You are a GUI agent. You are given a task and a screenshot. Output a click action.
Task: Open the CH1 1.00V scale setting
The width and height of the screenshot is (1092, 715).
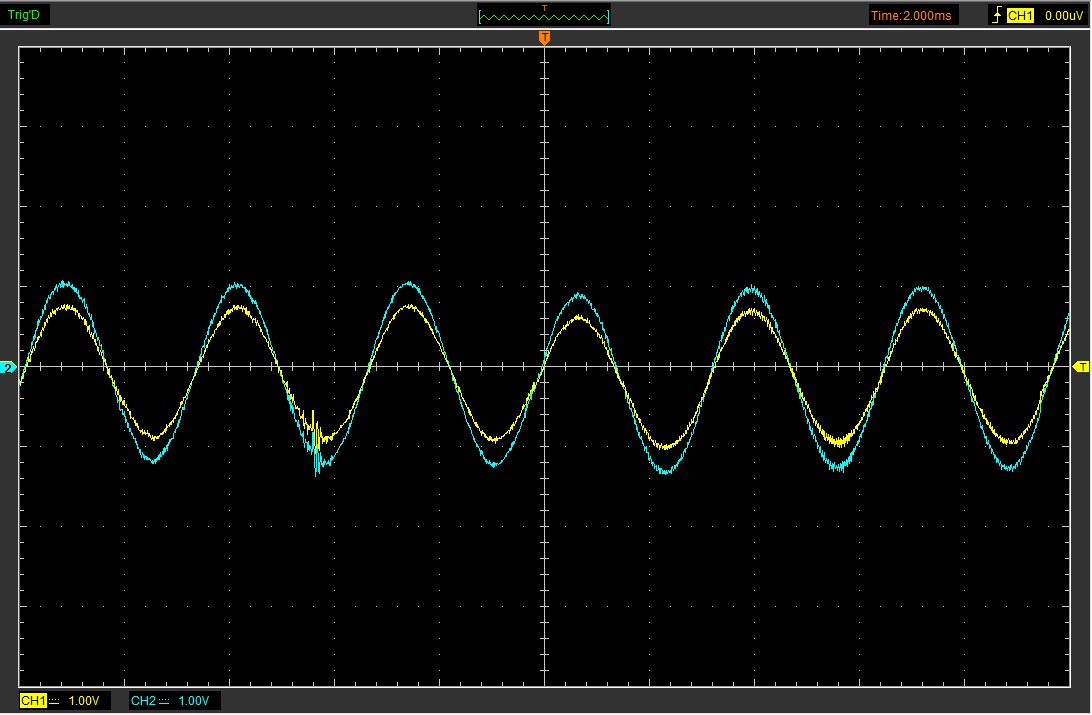point(84,701)
